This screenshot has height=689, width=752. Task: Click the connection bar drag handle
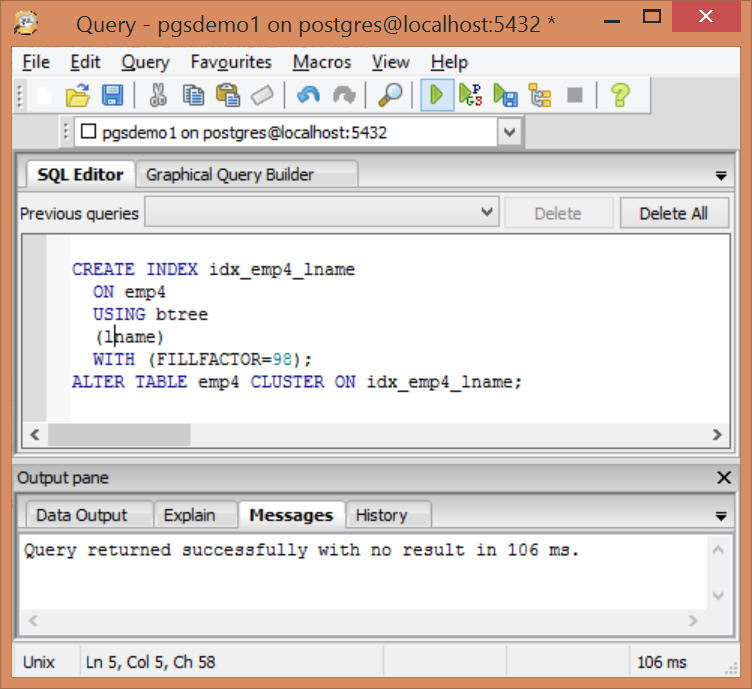point(66,132)
